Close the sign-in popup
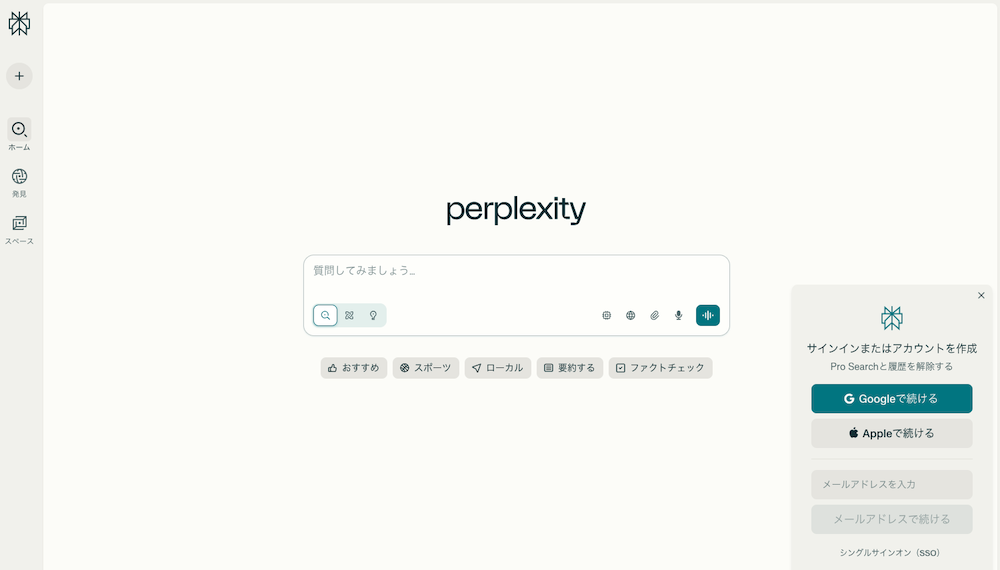This screenshot has width=1000, height=570. click(x=981, y=295)
